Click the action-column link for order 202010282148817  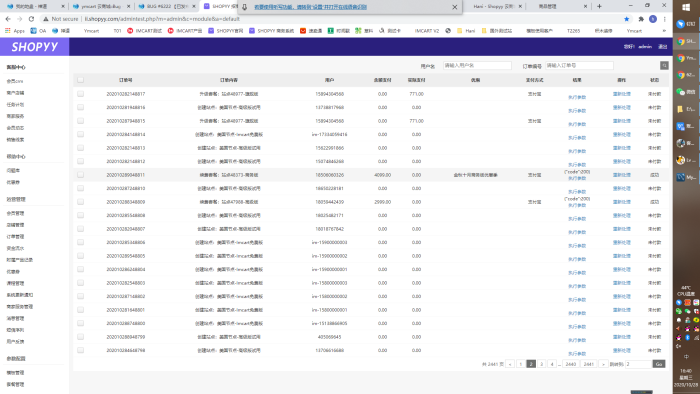(x=621, y=94)
